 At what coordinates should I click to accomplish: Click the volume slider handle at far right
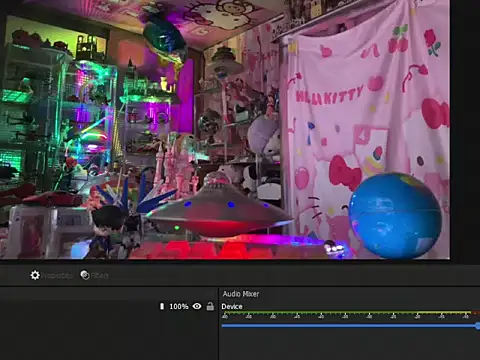pyautogui.click(x=478, y=326)
